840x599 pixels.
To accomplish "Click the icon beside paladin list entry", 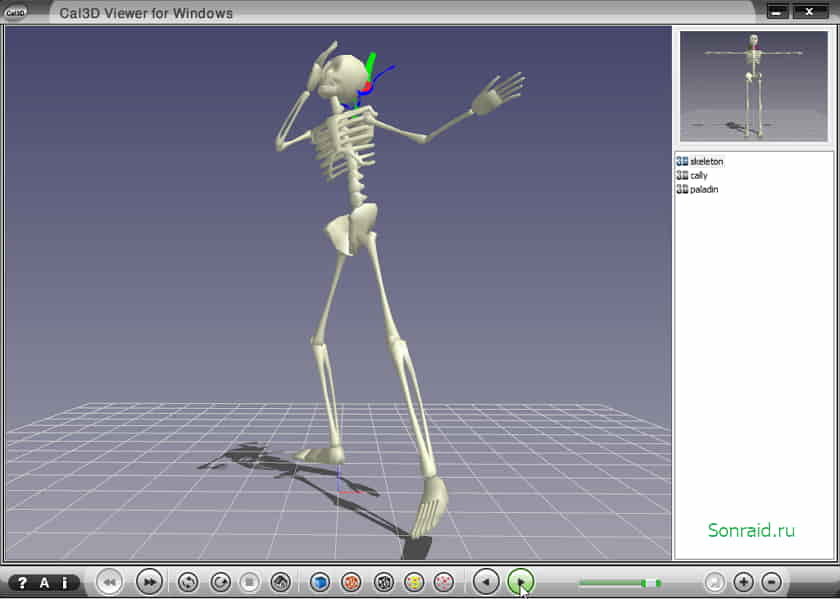I will (682, 189).
